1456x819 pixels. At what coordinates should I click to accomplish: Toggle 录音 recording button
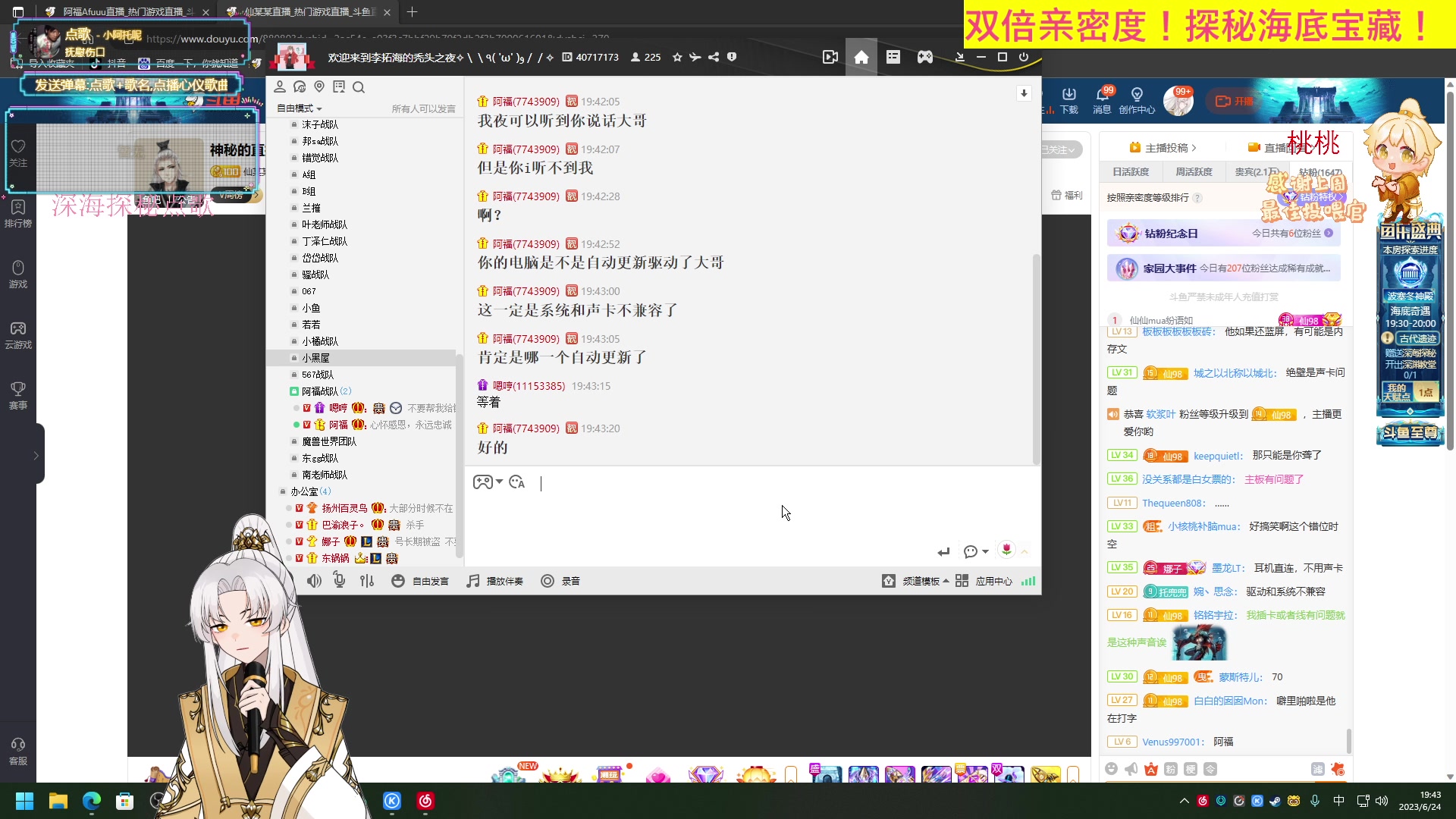560,581
